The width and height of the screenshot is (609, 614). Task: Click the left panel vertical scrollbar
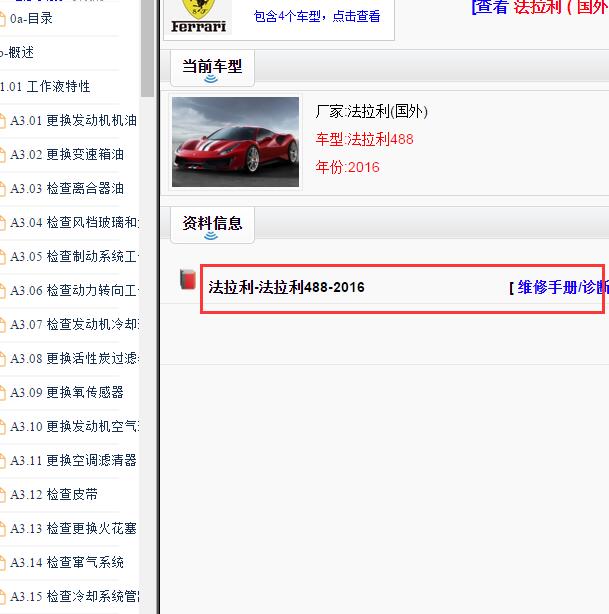click(x=147, y=48)
